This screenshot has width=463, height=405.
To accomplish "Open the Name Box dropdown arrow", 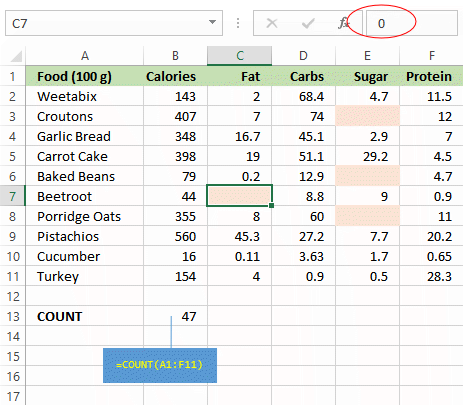I will (212, 22).
